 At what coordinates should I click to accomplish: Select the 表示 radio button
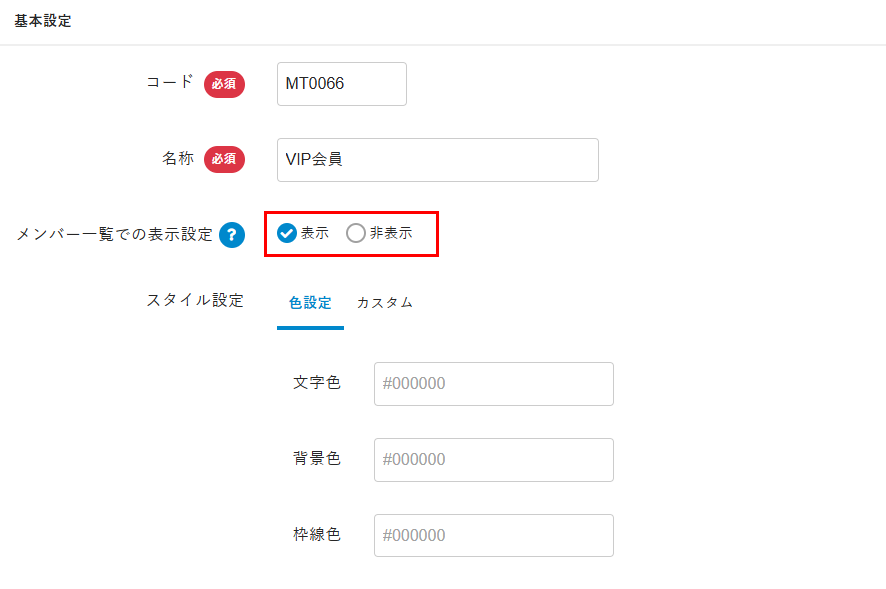point(287,233)
